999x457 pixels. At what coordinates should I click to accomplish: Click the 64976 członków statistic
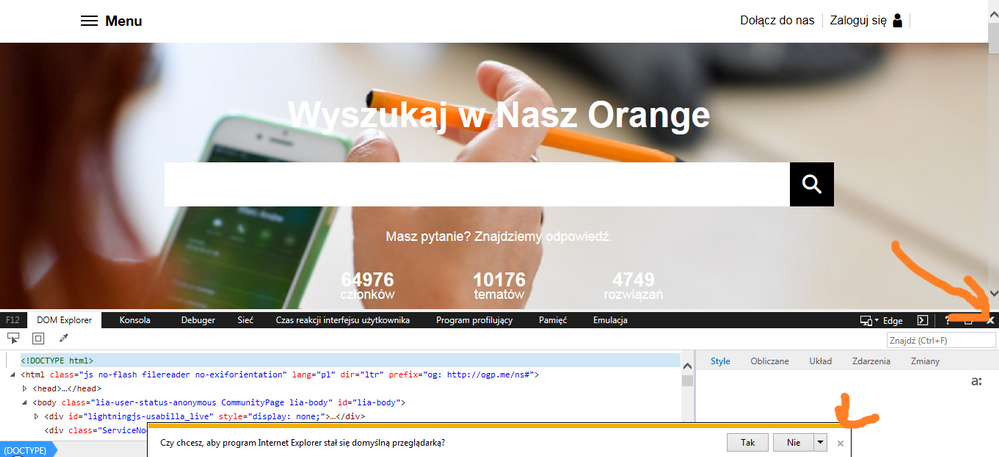point(368,286)
